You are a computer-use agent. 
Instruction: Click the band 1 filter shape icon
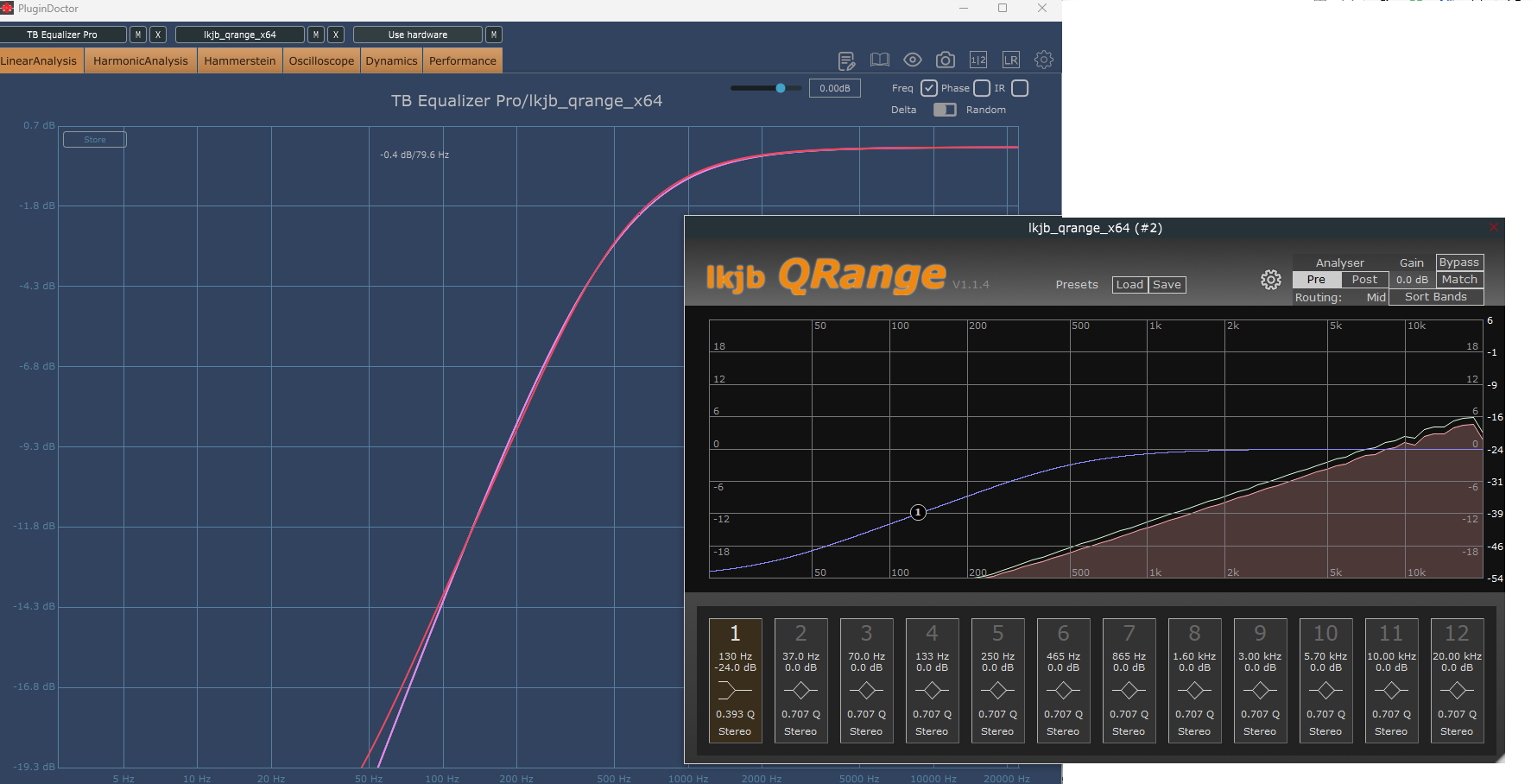[x=735, y=691]
